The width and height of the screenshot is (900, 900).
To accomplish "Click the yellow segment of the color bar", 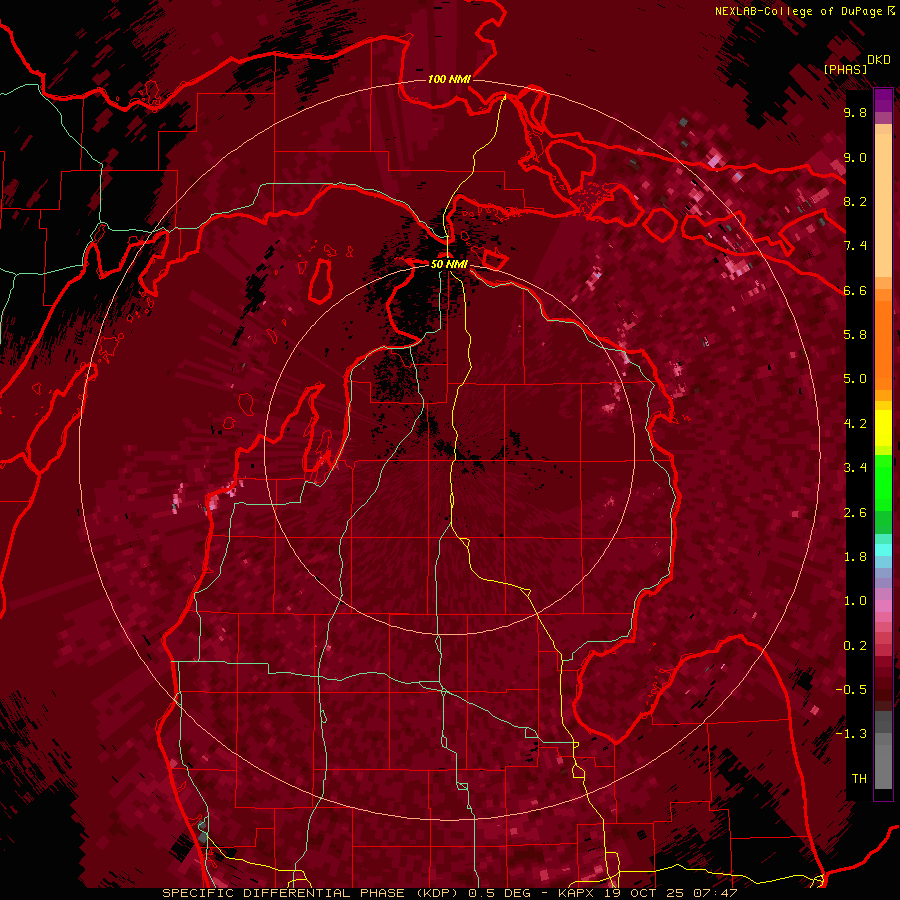I will click(x=883, y=426).
